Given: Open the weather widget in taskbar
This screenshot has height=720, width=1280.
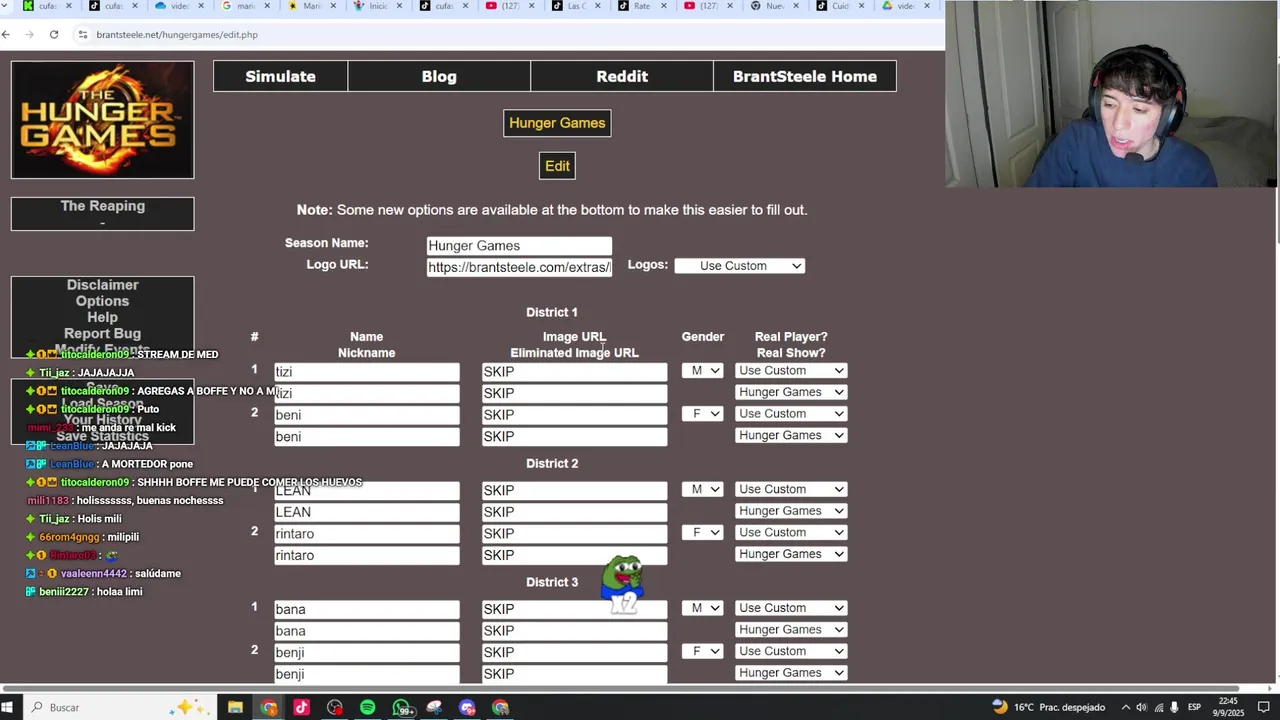Looking at the screenshot, I should [x=1047, y=707].
